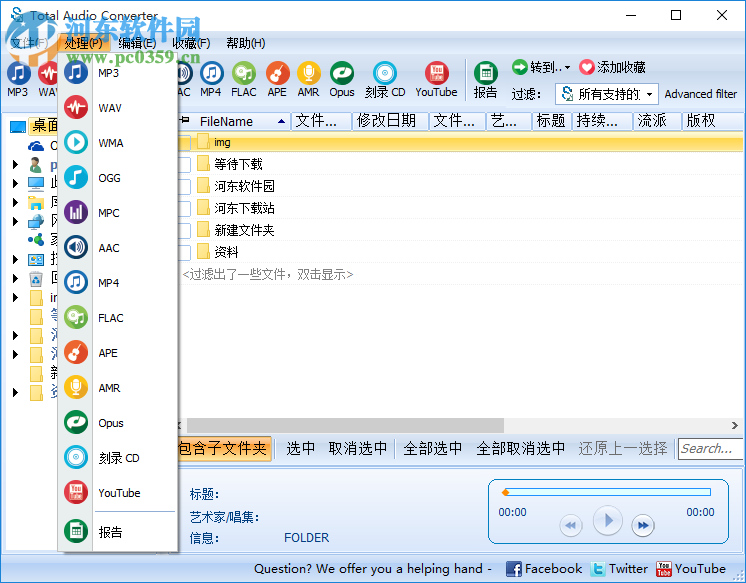Open the 收藏(F) menu
Screen dimensions: 746x583
pos(191,43)
